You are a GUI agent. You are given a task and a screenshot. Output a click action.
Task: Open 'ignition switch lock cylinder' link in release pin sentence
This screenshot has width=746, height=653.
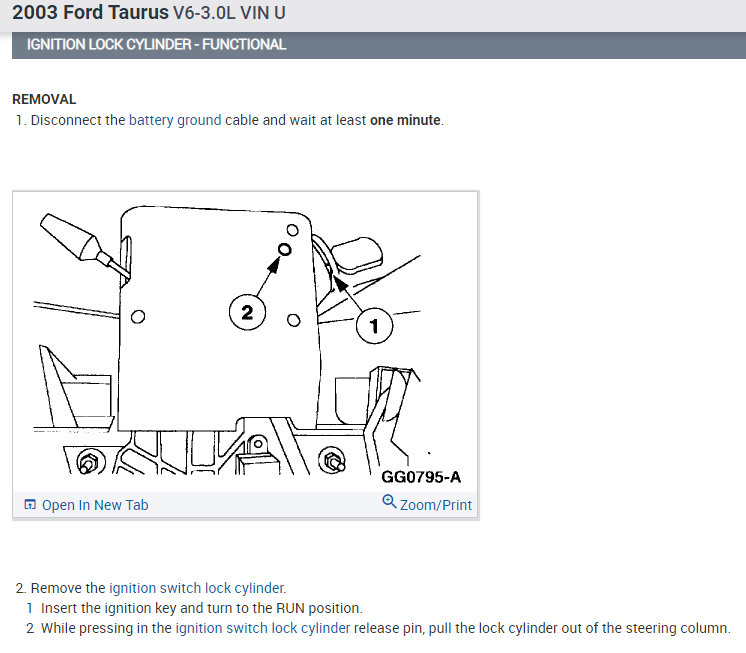(263, 628)
